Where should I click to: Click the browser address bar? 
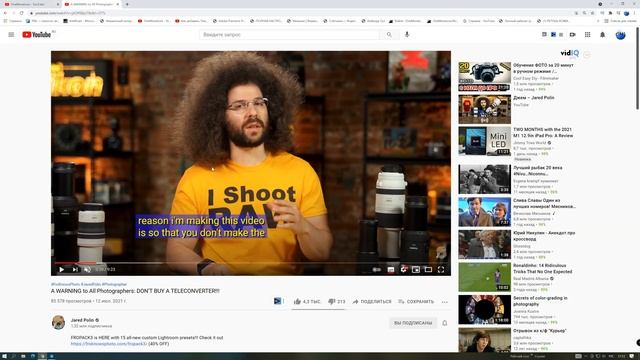pos(302,13)
